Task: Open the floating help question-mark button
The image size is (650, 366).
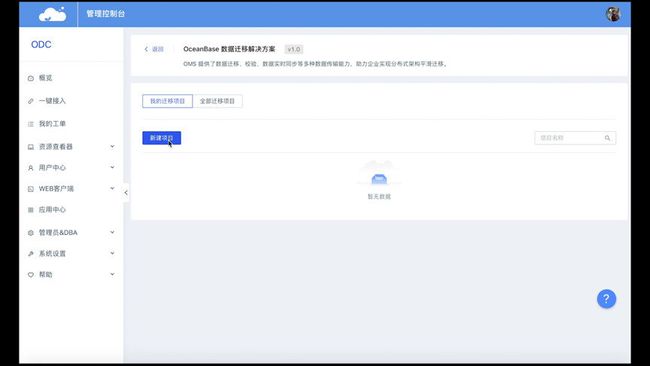Action: click(x=606, y=298)
